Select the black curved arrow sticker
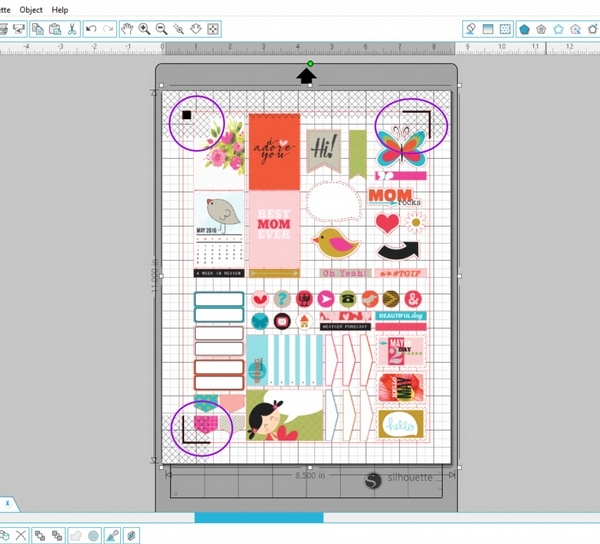600x544 pixels. pos(398,251)
